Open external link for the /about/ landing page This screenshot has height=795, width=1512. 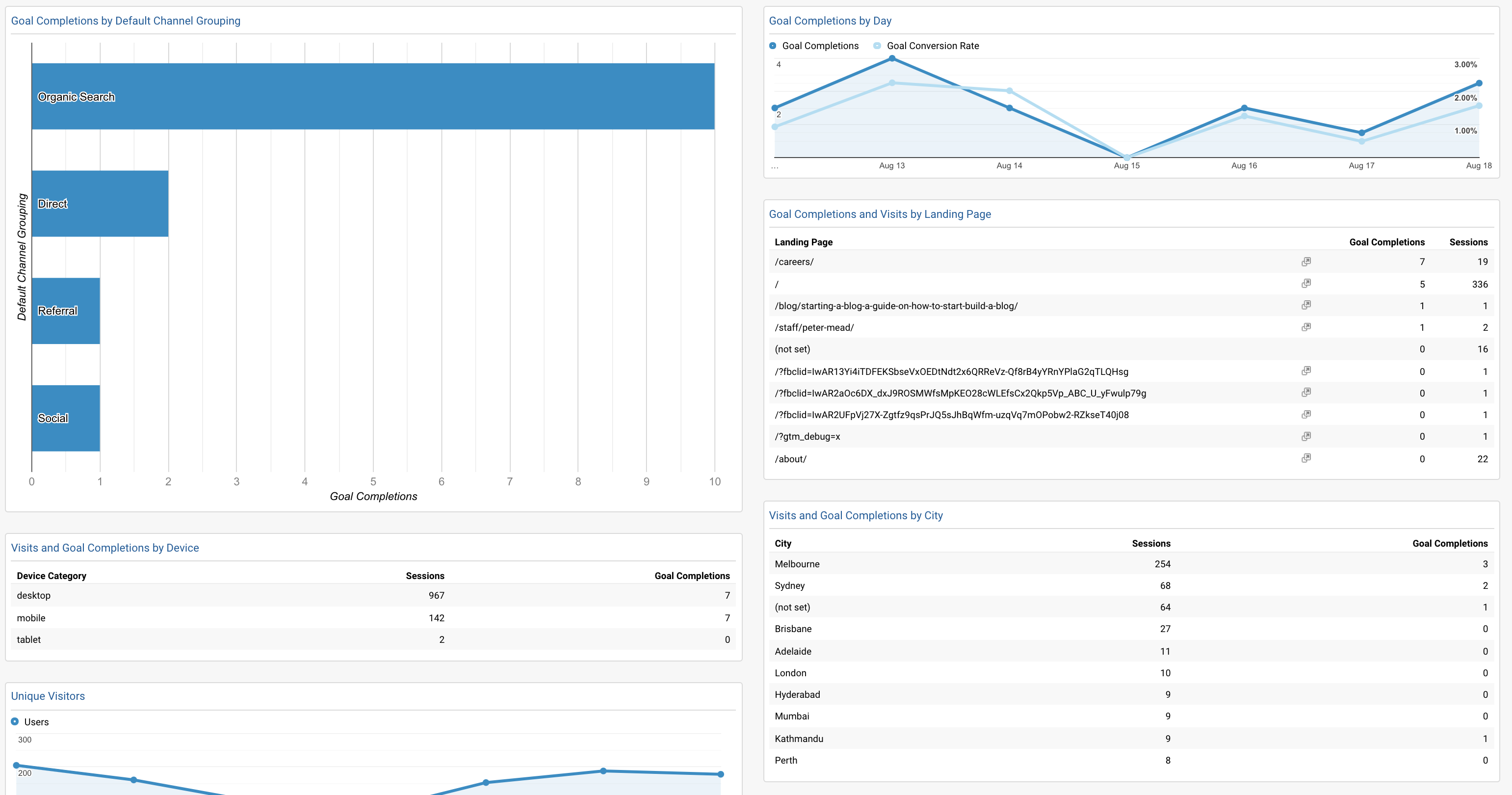tap(1306, 458)
